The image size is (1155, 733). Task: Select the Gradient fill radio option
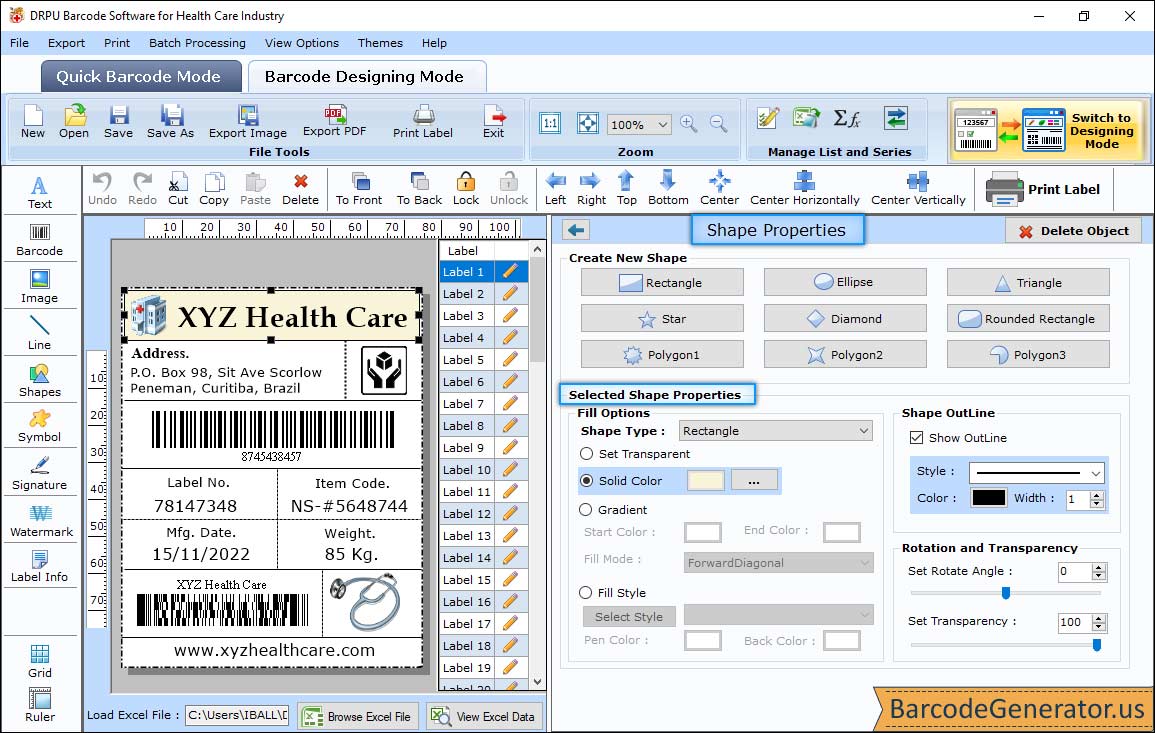click(x=586, y=510)
